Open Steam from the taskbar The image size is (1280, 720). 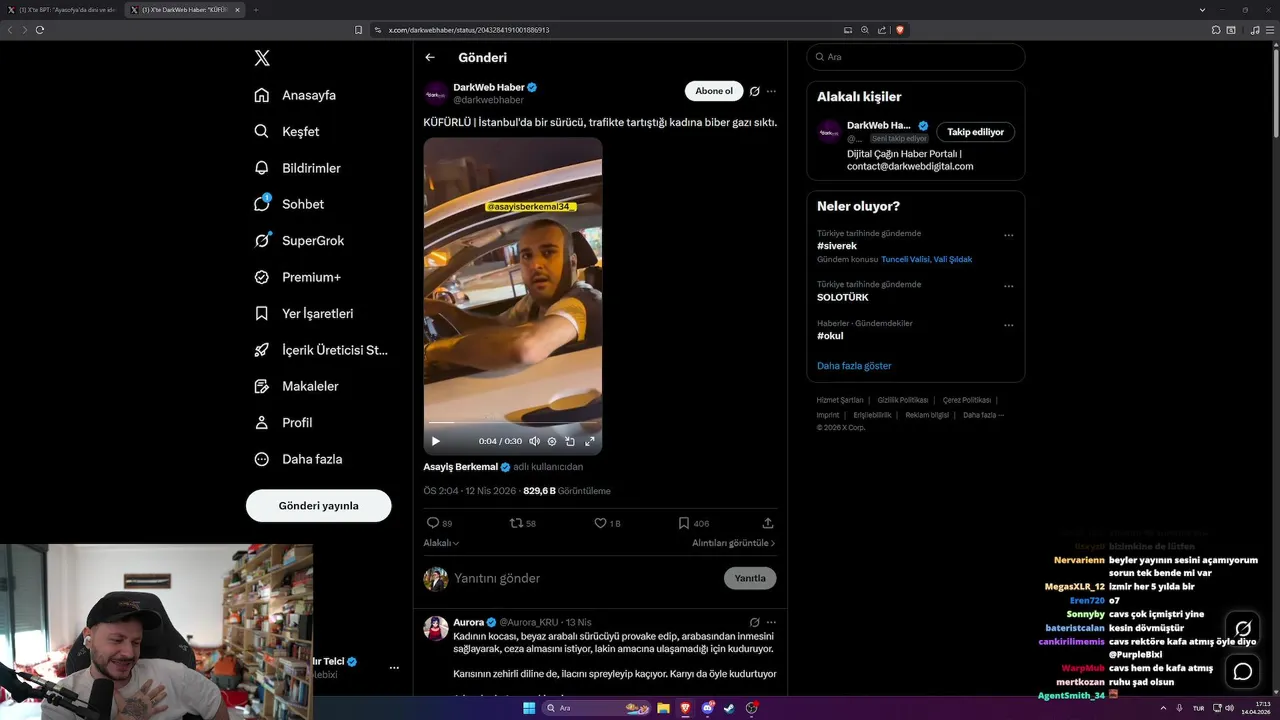(729, 708)
